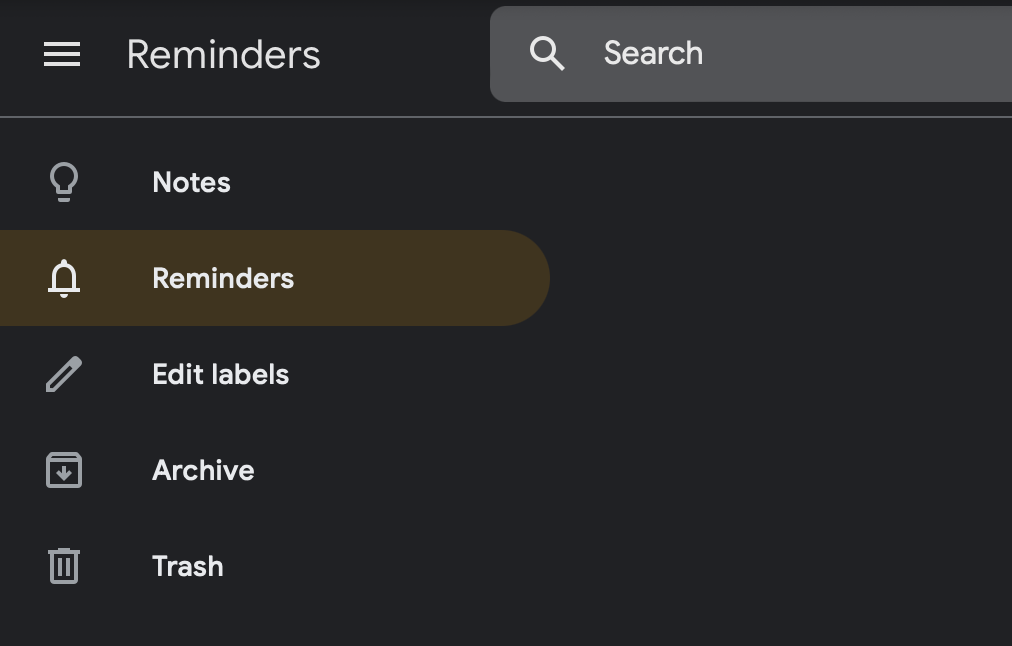Click the Archive box icon
This screenshot has width=1012, height=646.
64,470
